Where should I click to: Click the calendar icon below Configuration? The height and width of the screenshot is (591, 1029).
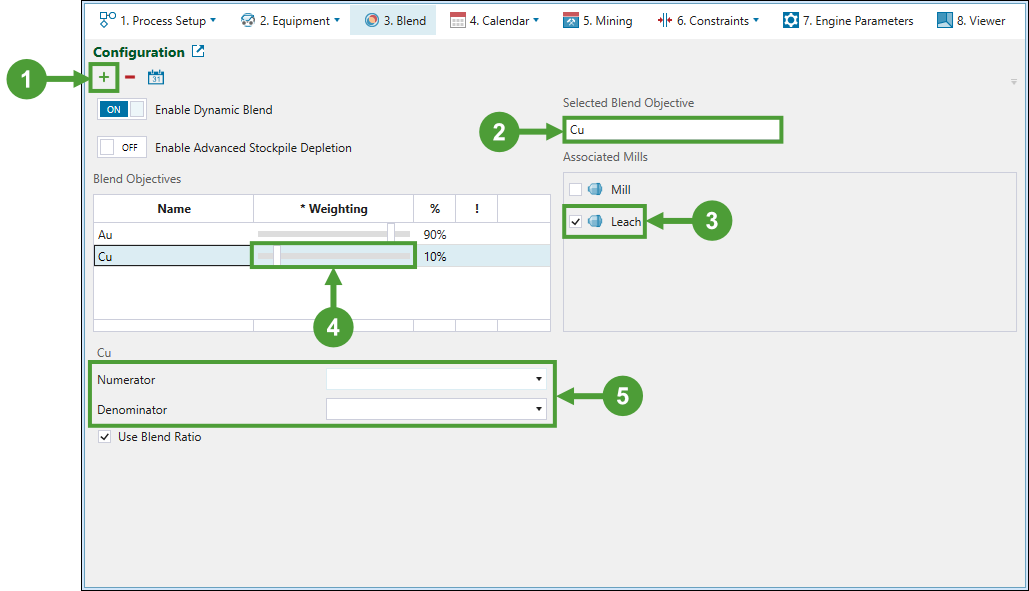(x=156, y=78)
